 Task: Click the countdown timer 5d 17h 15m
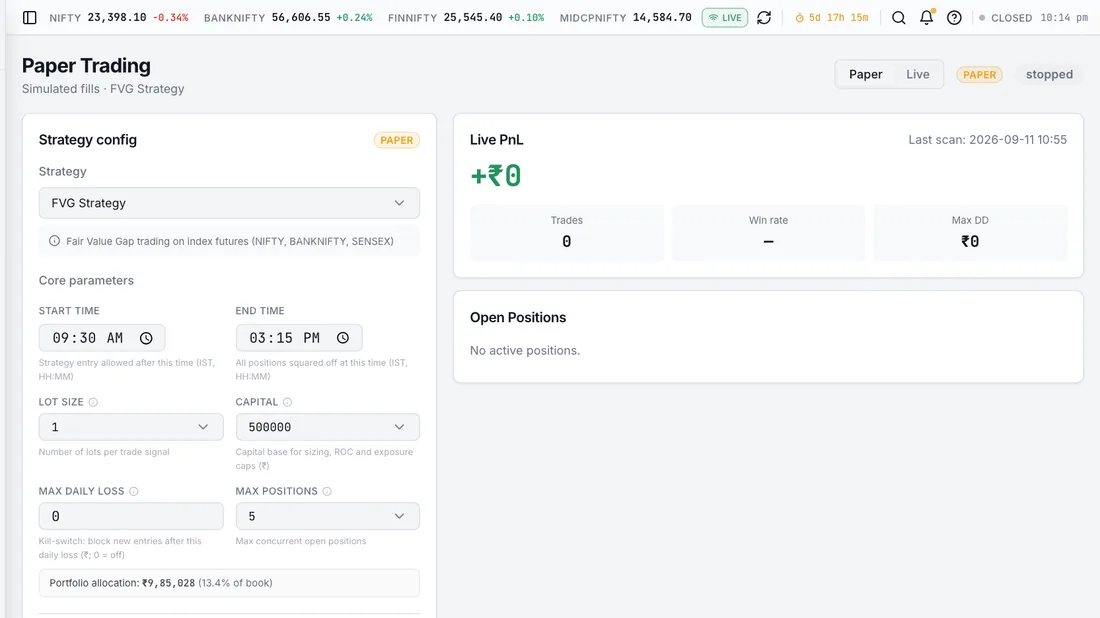point(832,18)
